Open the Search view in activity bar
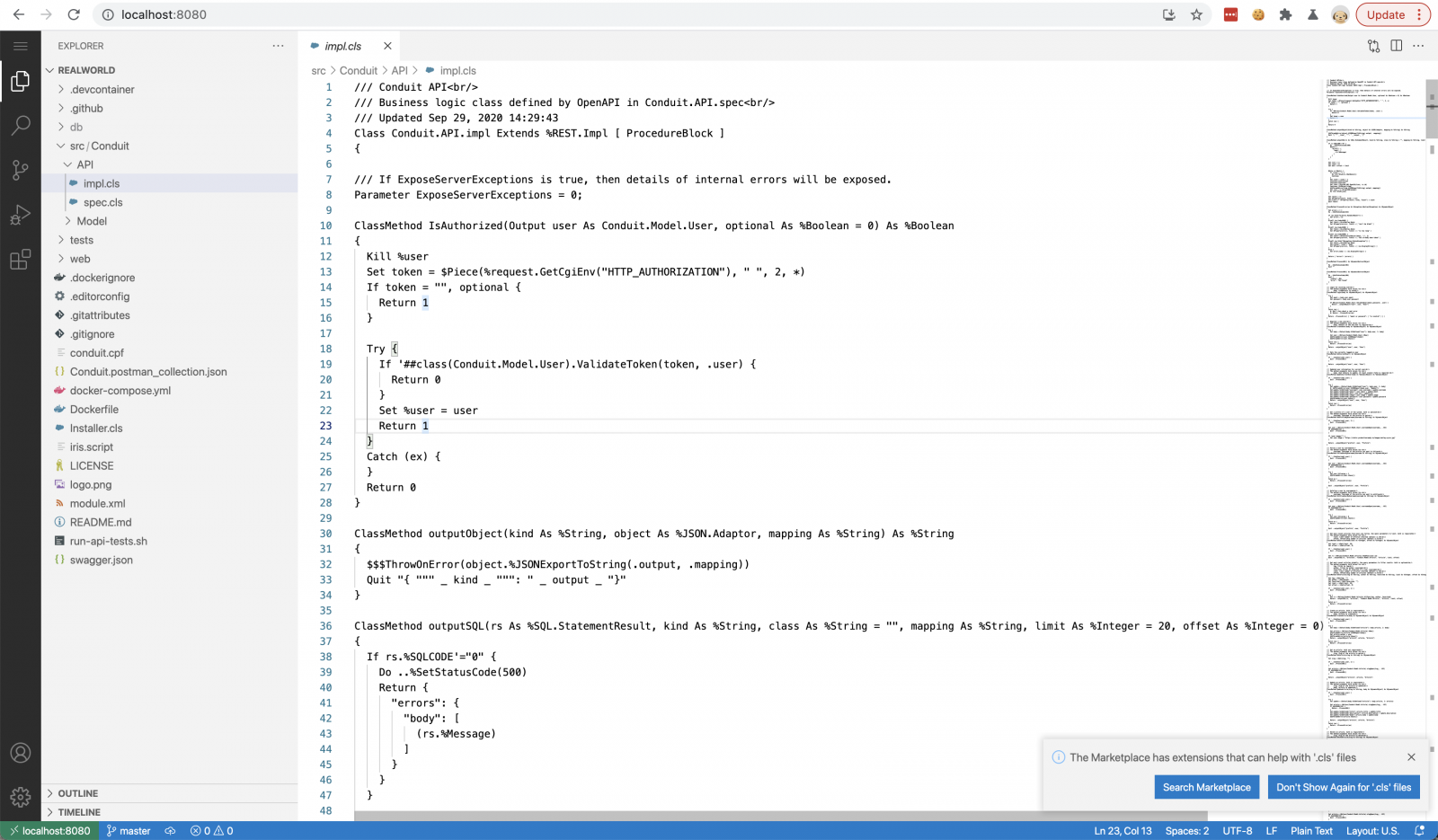 click(20, 126)
